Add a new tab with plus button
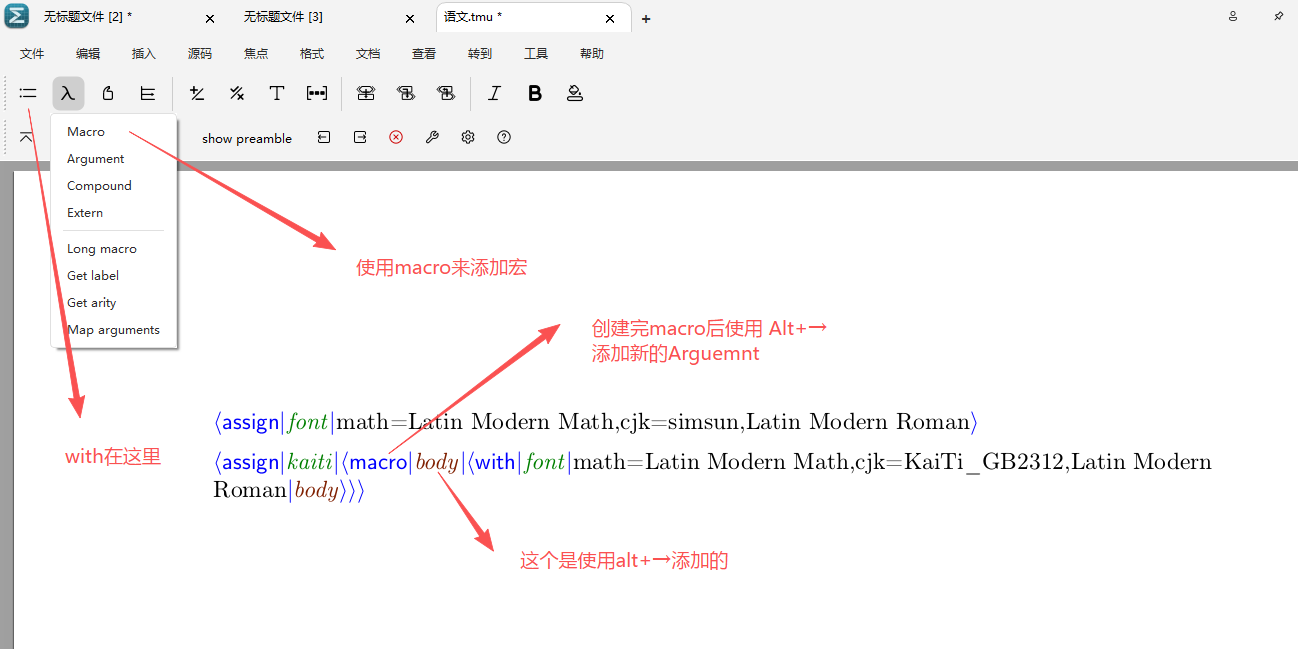 [646, 19]
